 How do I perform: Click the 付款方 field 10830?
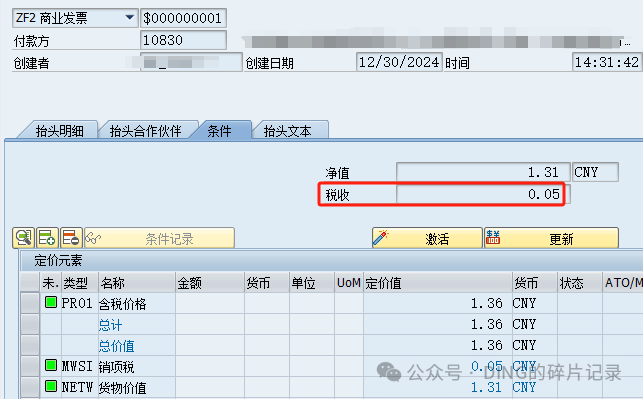point(183,40)
